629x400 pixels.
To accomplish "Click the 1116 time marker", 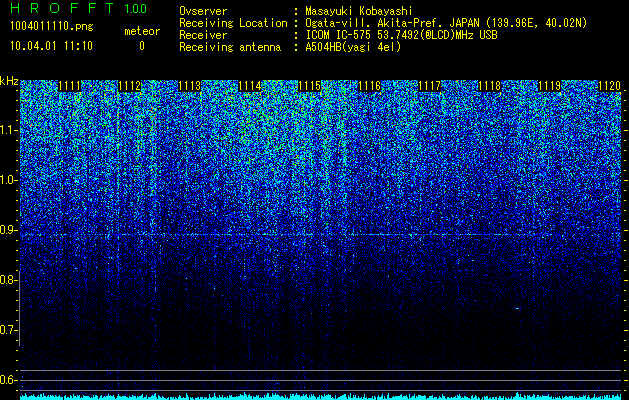I will [x=369, y=86].
